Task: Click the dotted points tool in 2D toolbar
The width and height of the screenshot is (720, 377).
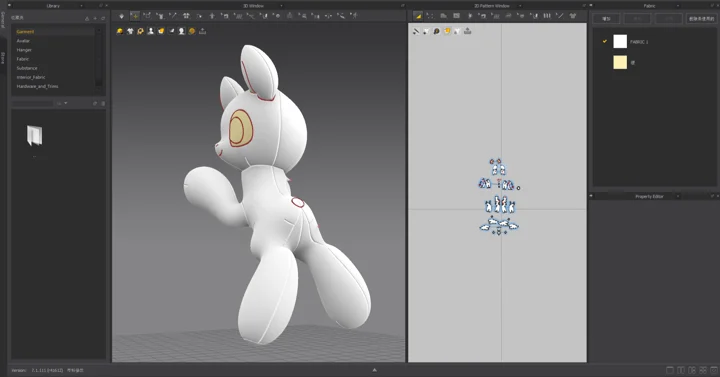Action: 430,16
